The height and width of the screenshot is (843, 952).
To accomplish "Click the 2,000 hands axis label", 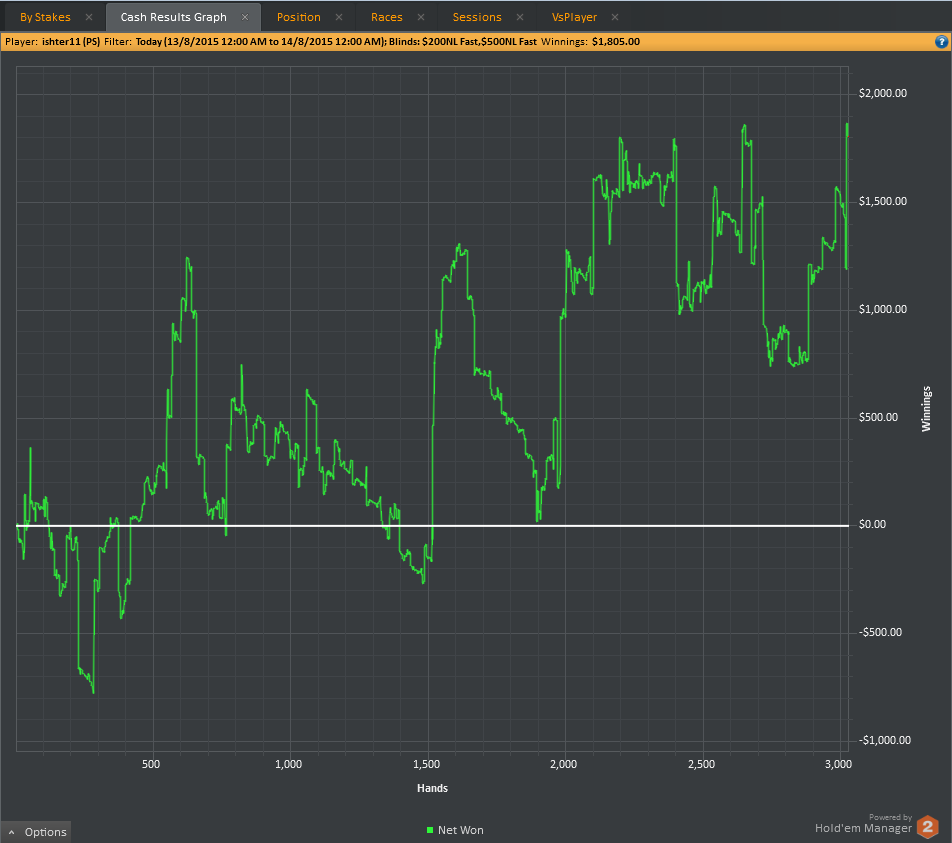I will [563, 765].
